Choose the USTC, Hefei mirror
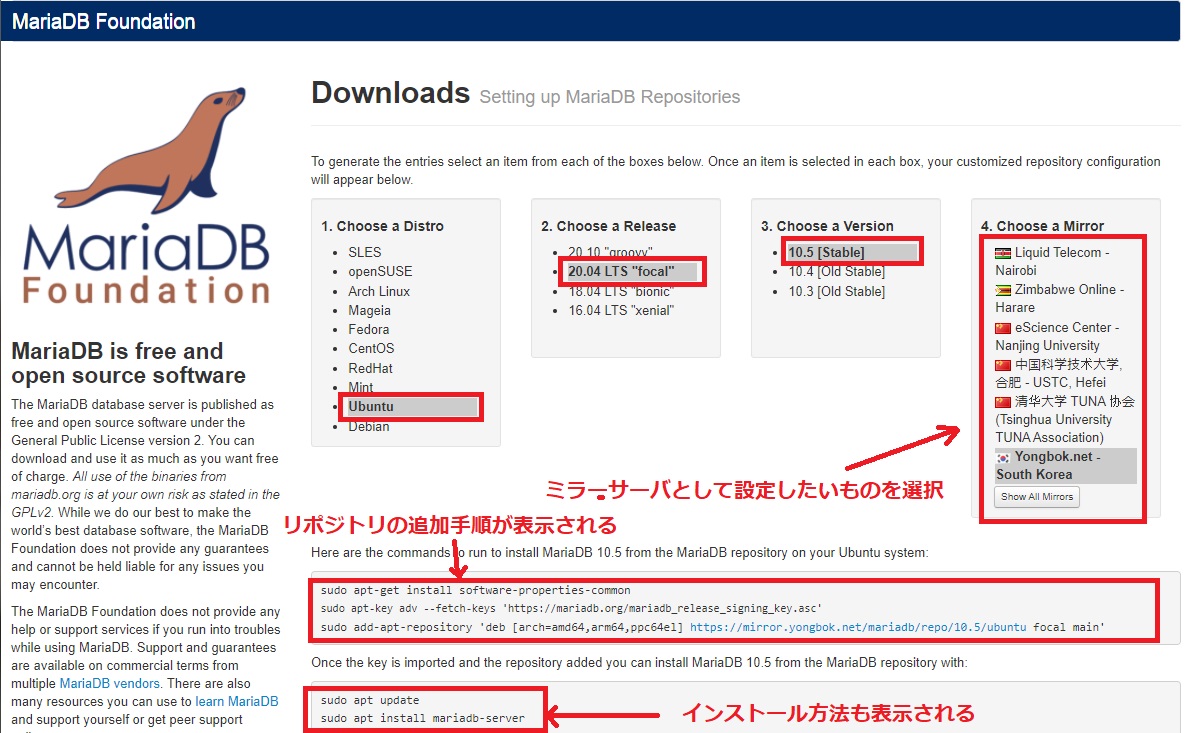This screenshot has height=733, width=1187. (1058, 373)
